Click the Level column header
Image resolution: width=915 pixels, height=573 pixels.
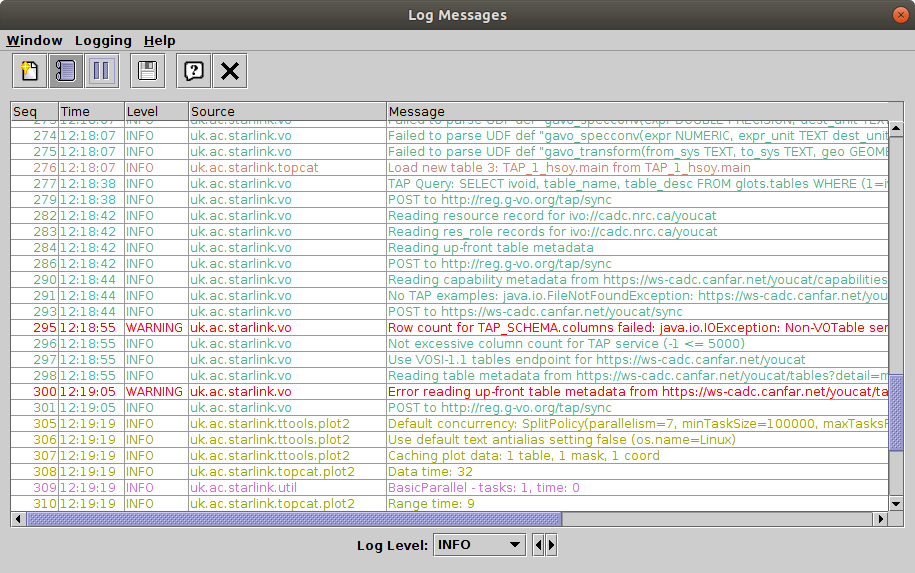[155, 112]
